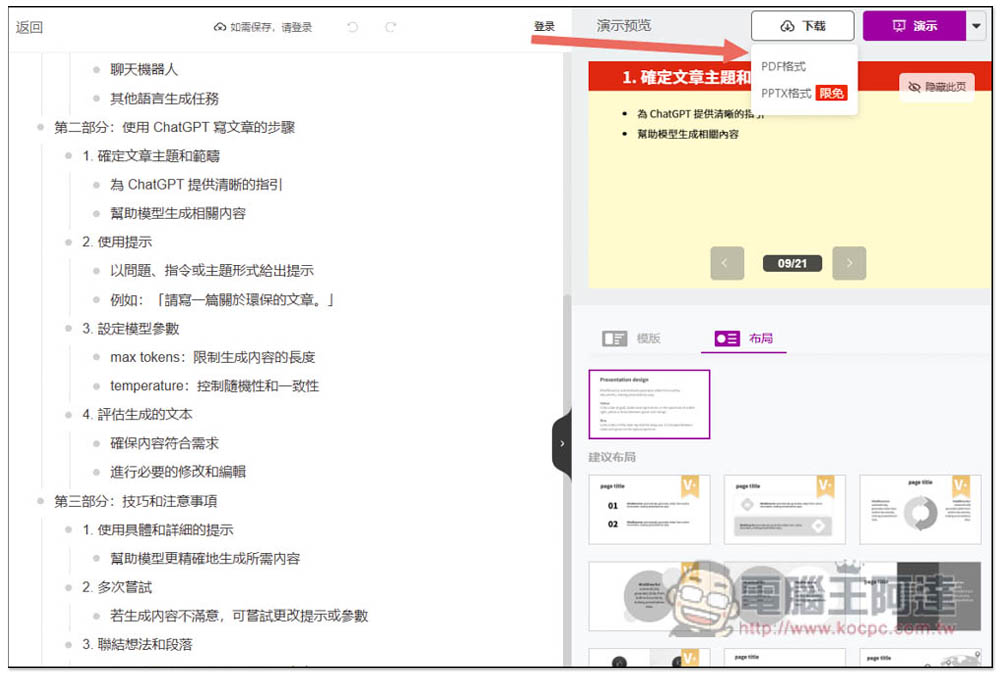
Task: Switch to the 布局 layout tab
Action: [x=744, y=338]
